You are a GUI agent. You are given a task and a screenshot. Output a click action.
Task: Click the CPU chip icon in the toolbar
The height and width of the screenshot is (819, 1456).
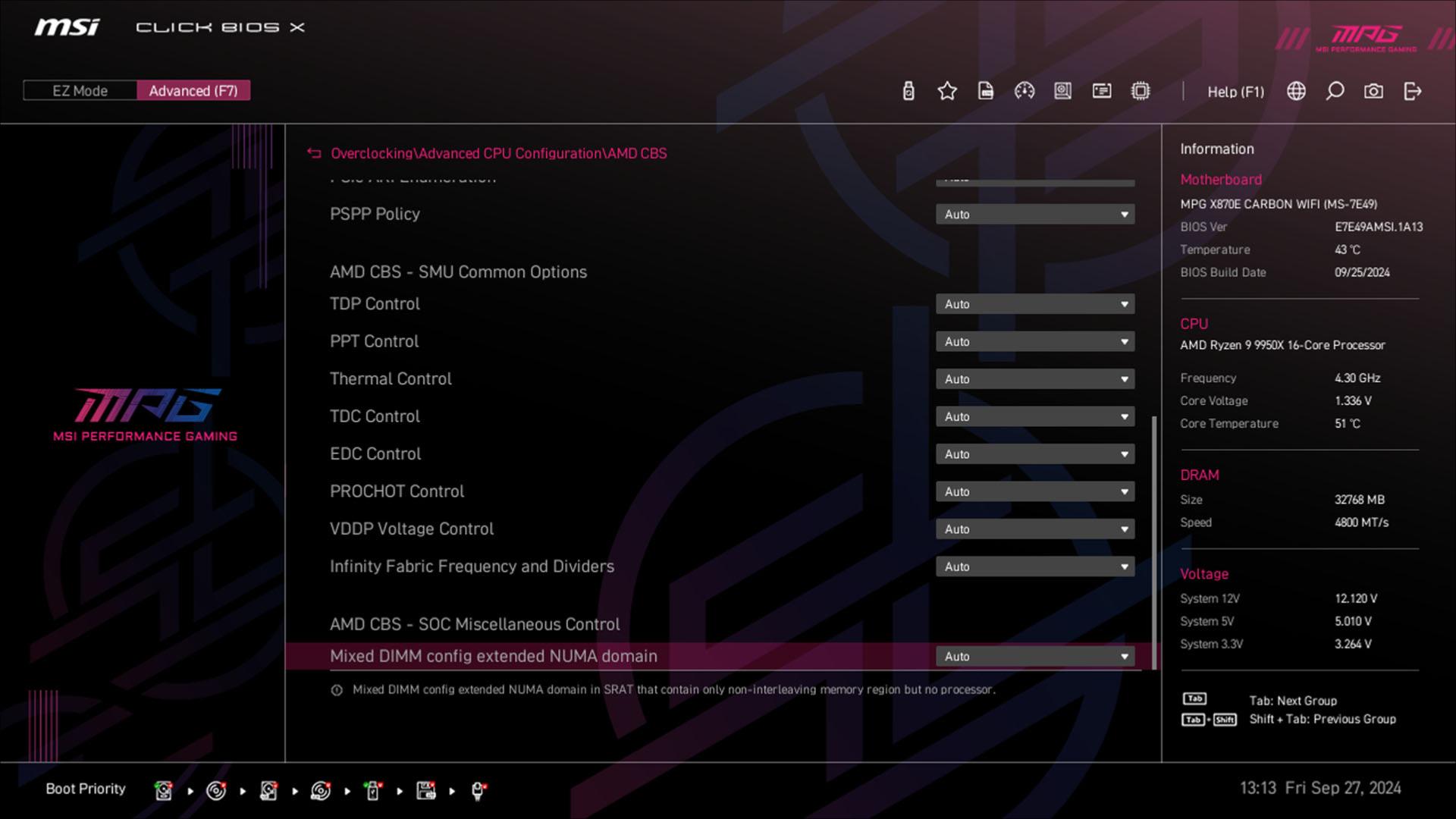[x=1141, y=91]
